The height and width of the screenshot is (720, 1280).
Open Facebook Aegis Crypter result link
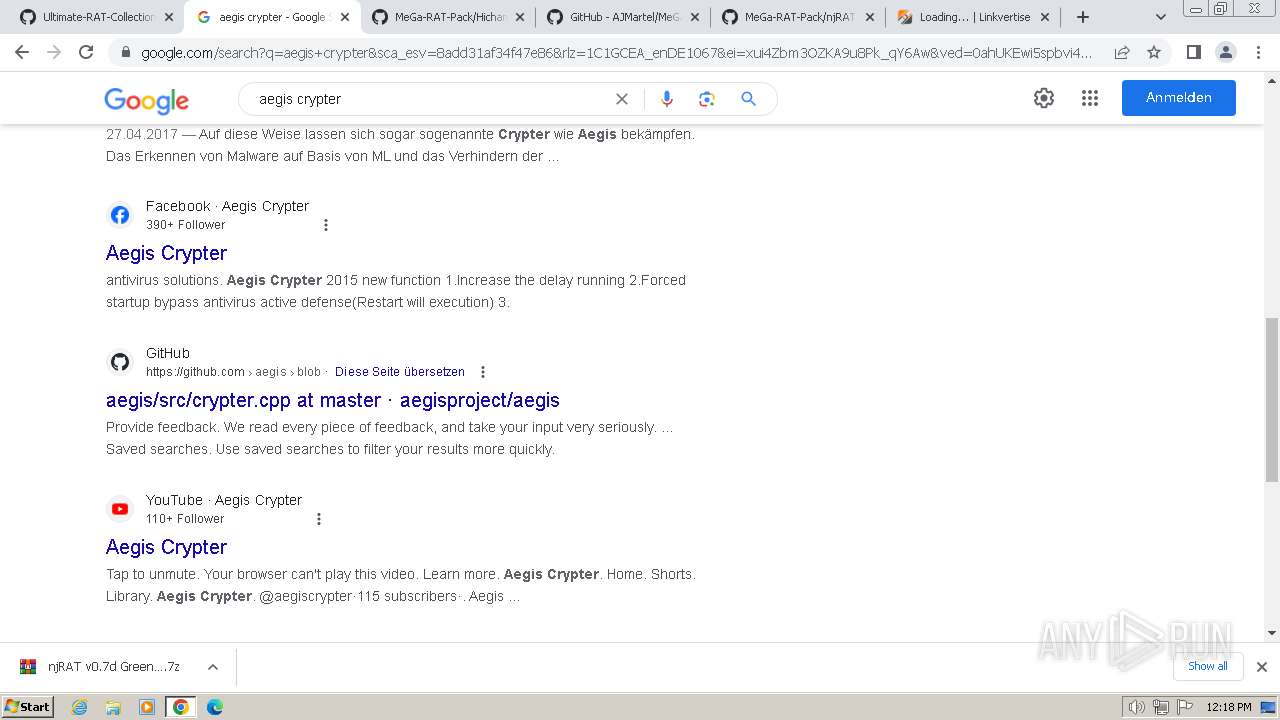[166, 253]
